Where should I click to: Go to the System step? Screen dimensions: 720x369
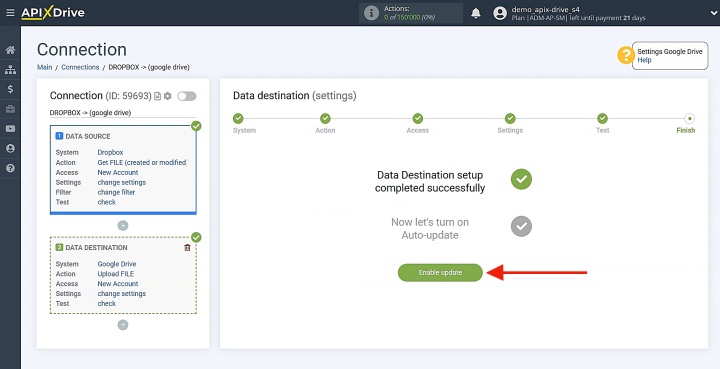(238, 118)
